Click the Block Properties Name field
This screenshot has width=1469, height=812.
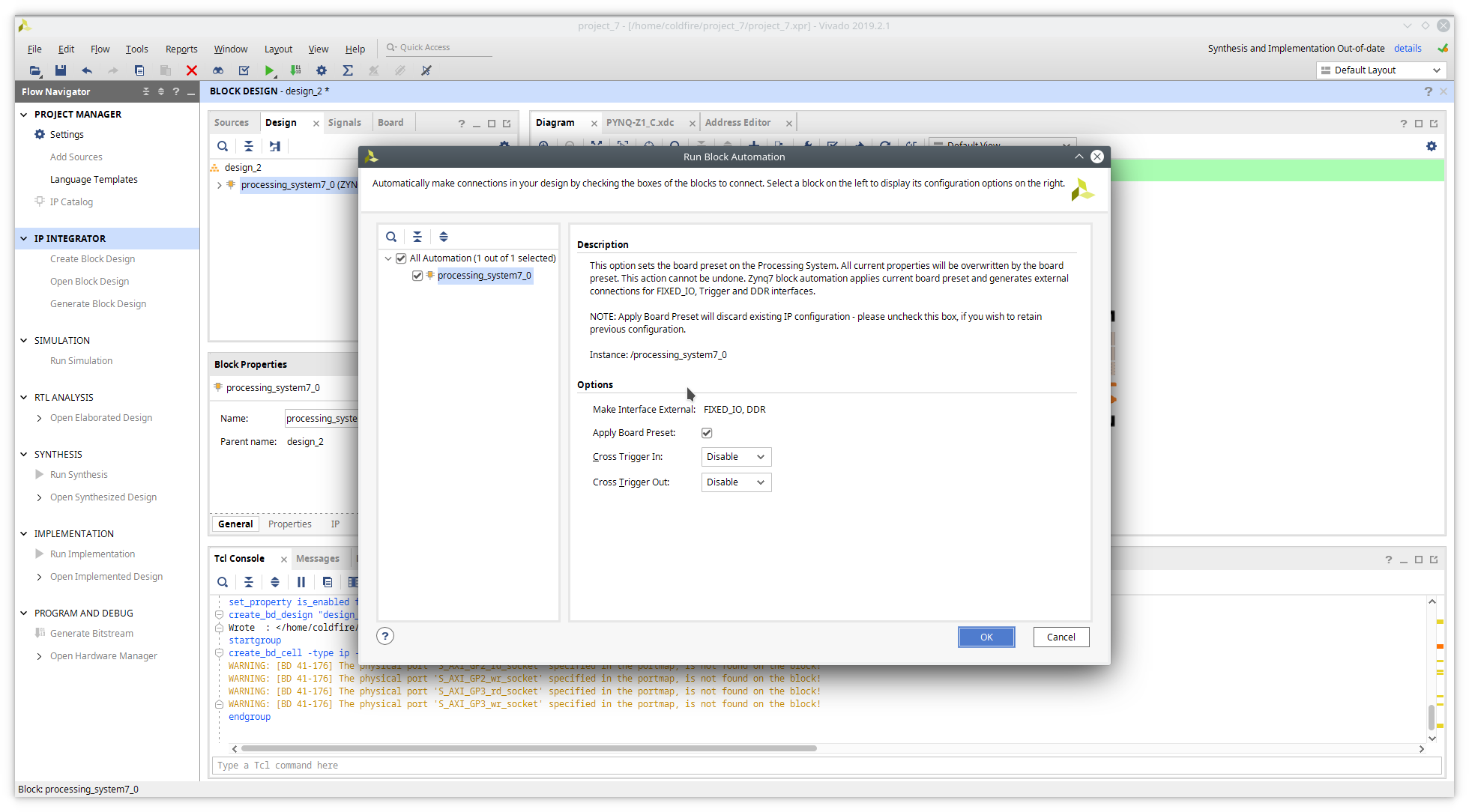(x=321, y=419)
